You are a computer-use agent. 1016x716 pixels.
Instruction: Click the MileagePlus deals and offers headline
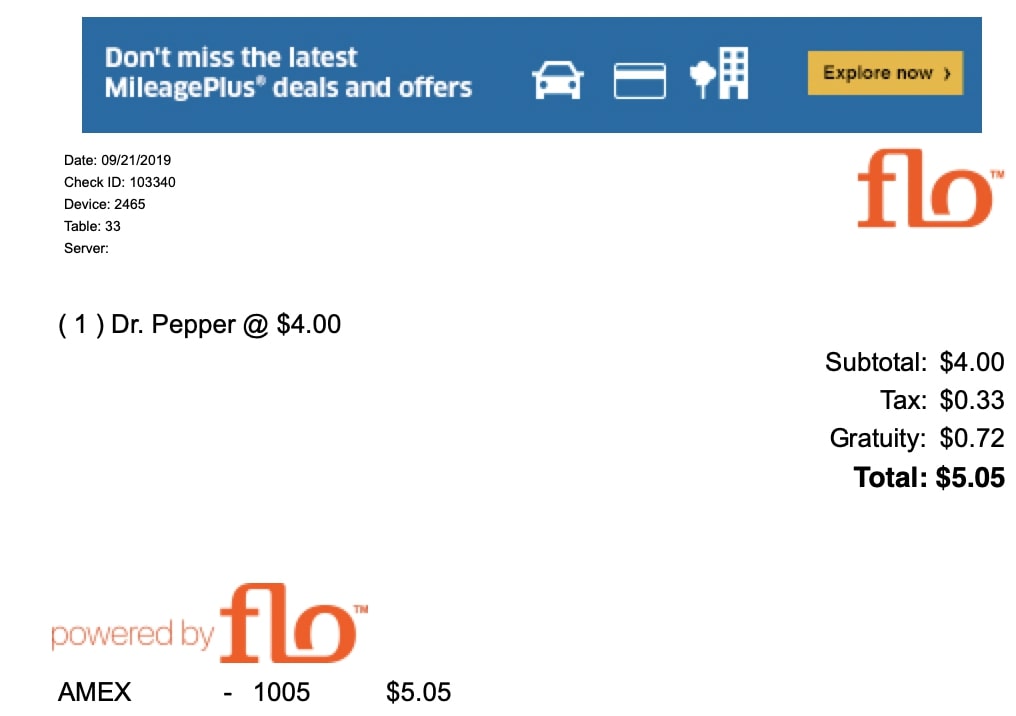(x=288, y=72)
